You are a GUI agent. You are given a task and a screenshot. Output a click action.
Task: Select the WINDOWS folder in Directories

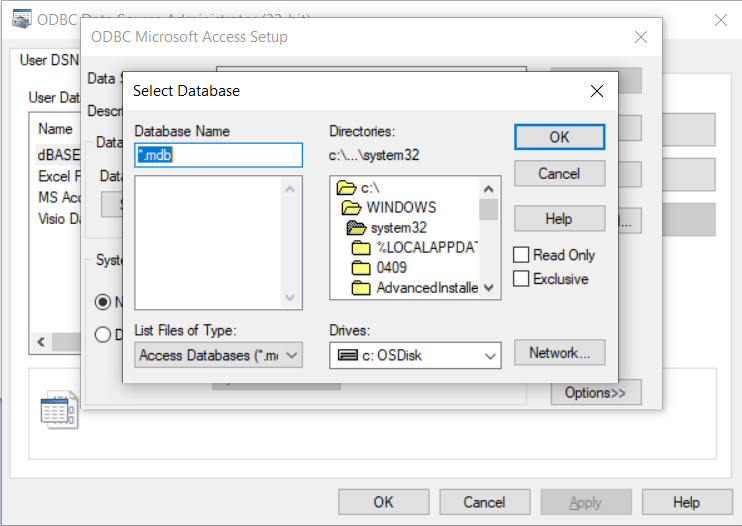(401, 208)
